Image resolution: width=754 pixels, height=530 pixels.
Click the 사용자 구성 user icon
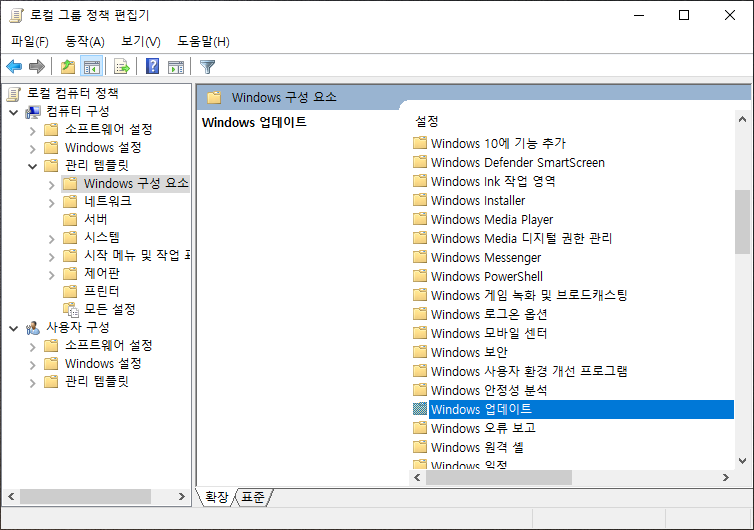point(33,328)
